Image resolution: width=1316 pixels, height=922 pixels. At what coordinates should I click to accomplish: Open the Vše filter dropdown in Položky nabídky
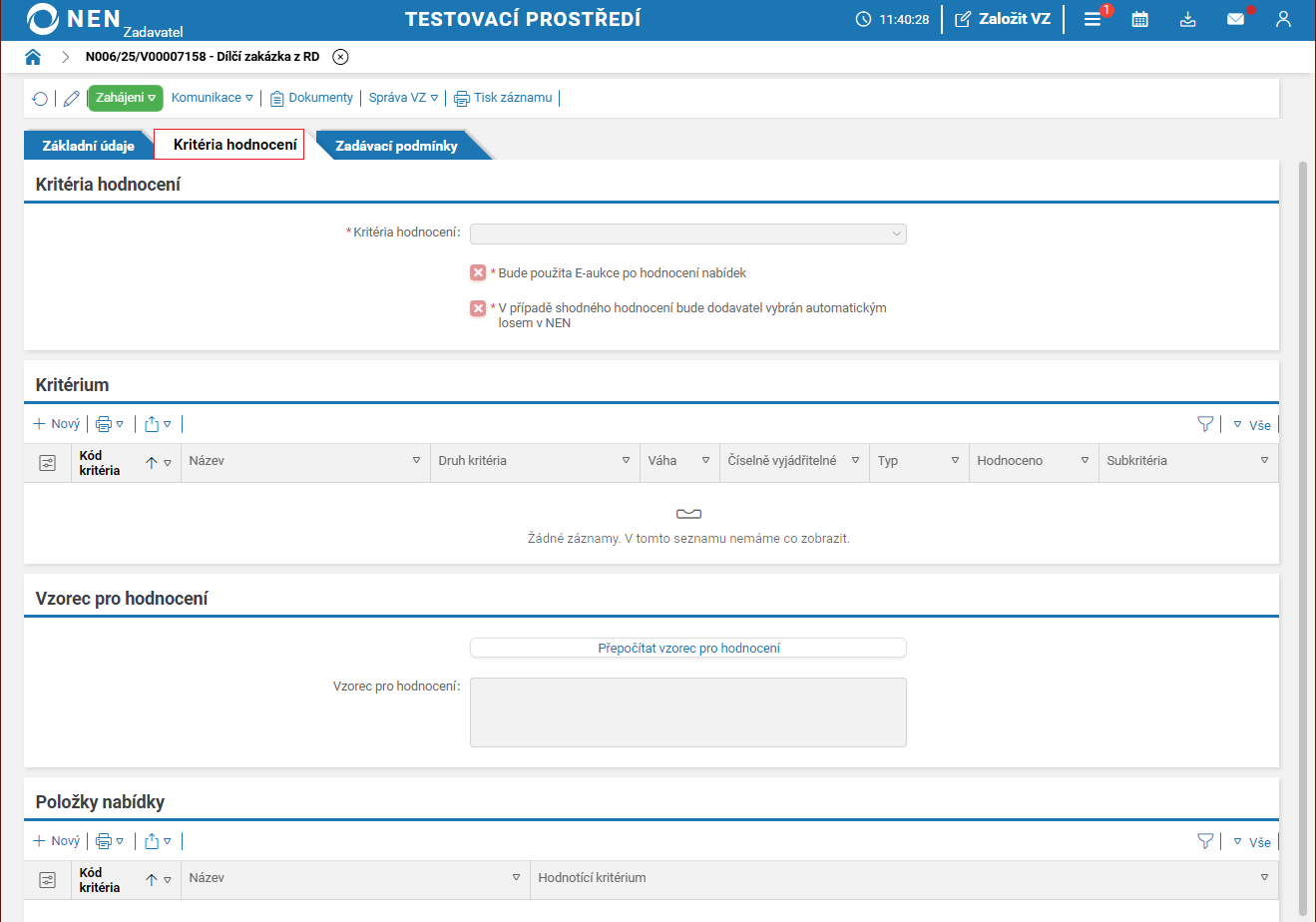point(1252,842)
